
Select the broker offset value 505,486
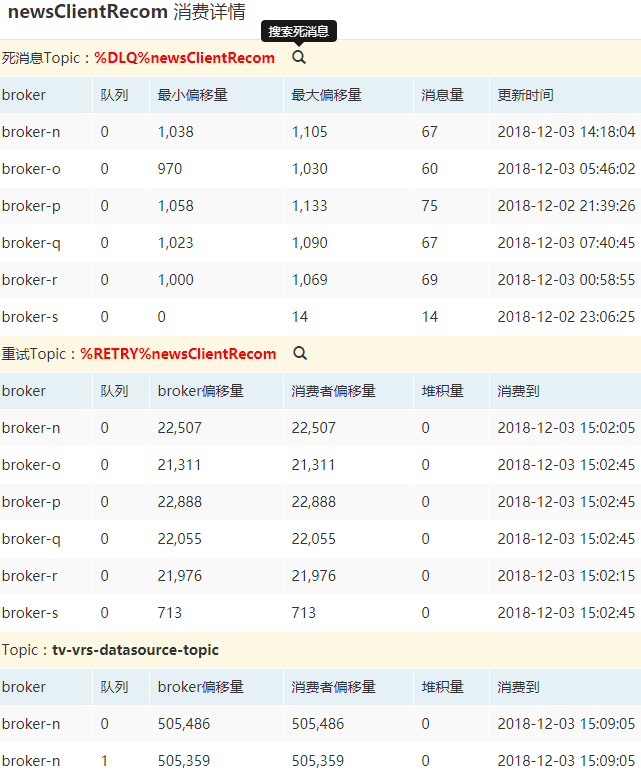[184, 724]
